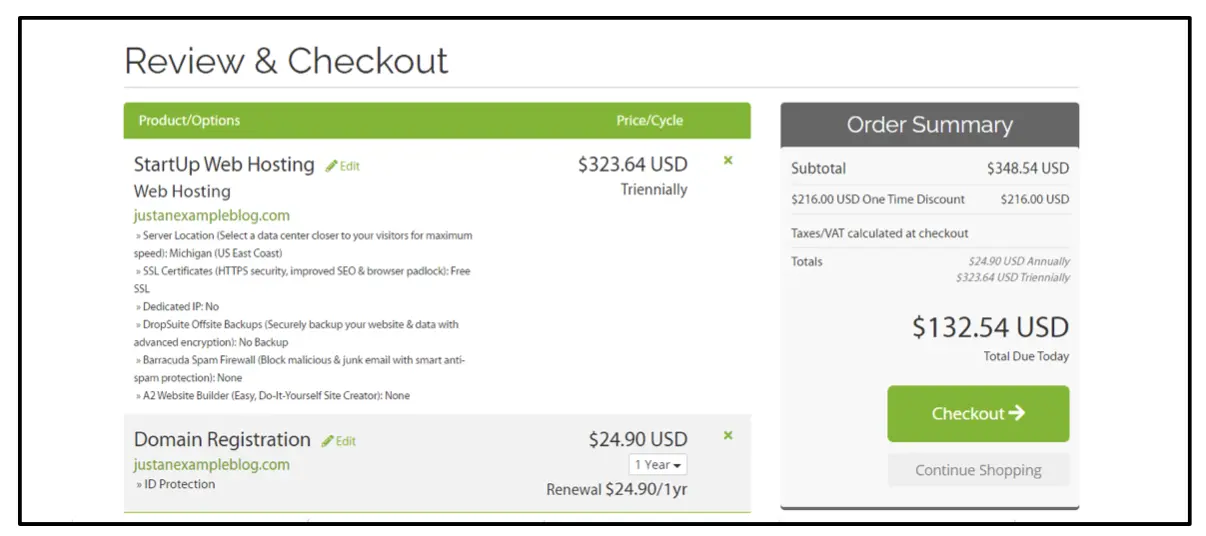
Task: Open the 1 Year registration period dropdown
Action: coord(658,465)
